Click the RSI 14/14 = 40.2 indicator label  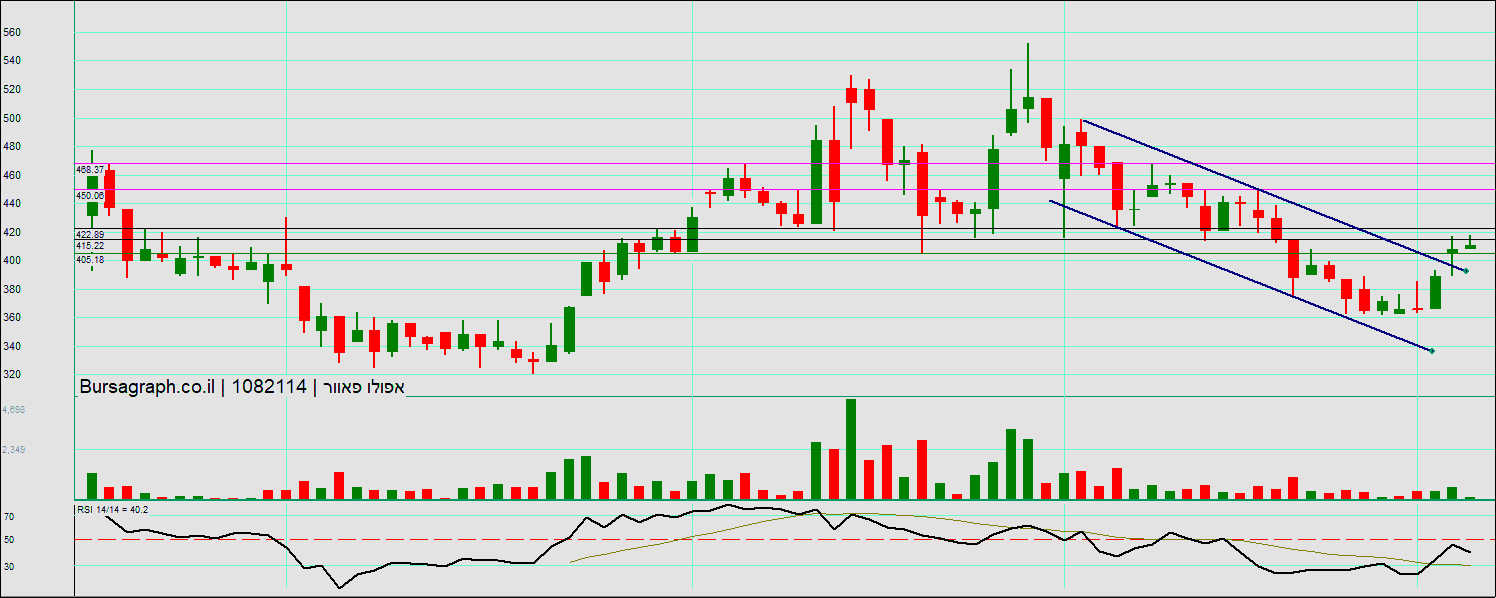click(113, 509)
